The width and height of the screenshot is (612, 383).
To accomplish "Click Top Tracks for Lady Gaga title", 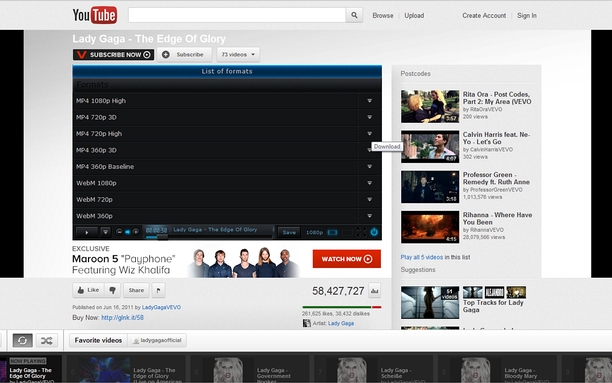I will tap(493, 306).
